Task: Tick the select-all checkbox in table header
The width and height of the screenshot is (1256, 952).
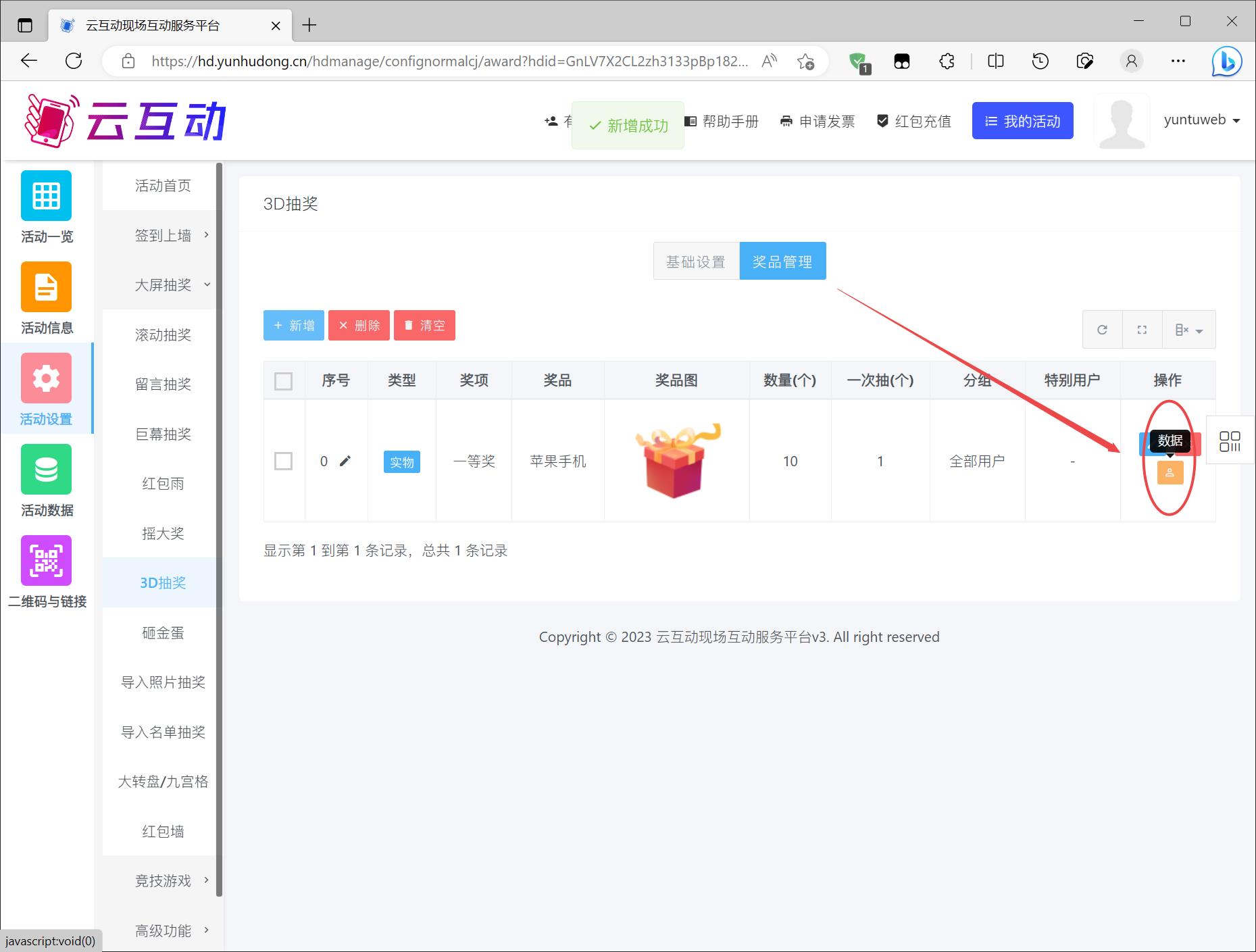Action: coord(284,381)
